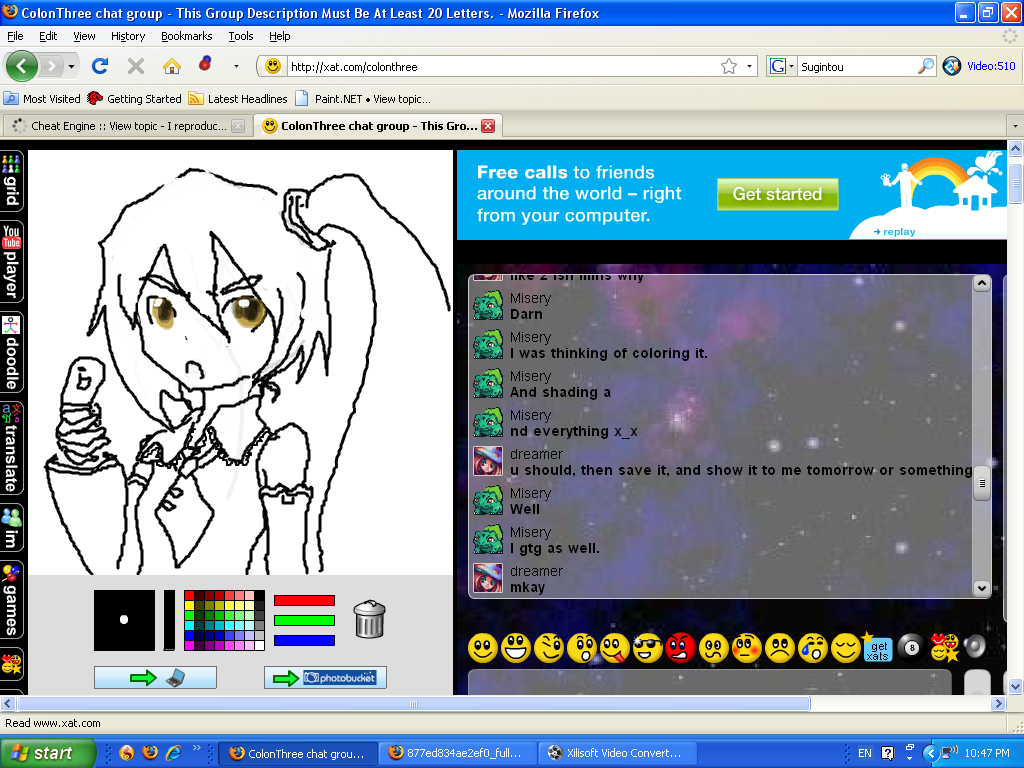Insert the red angry smiley

(x=681, y=648)
